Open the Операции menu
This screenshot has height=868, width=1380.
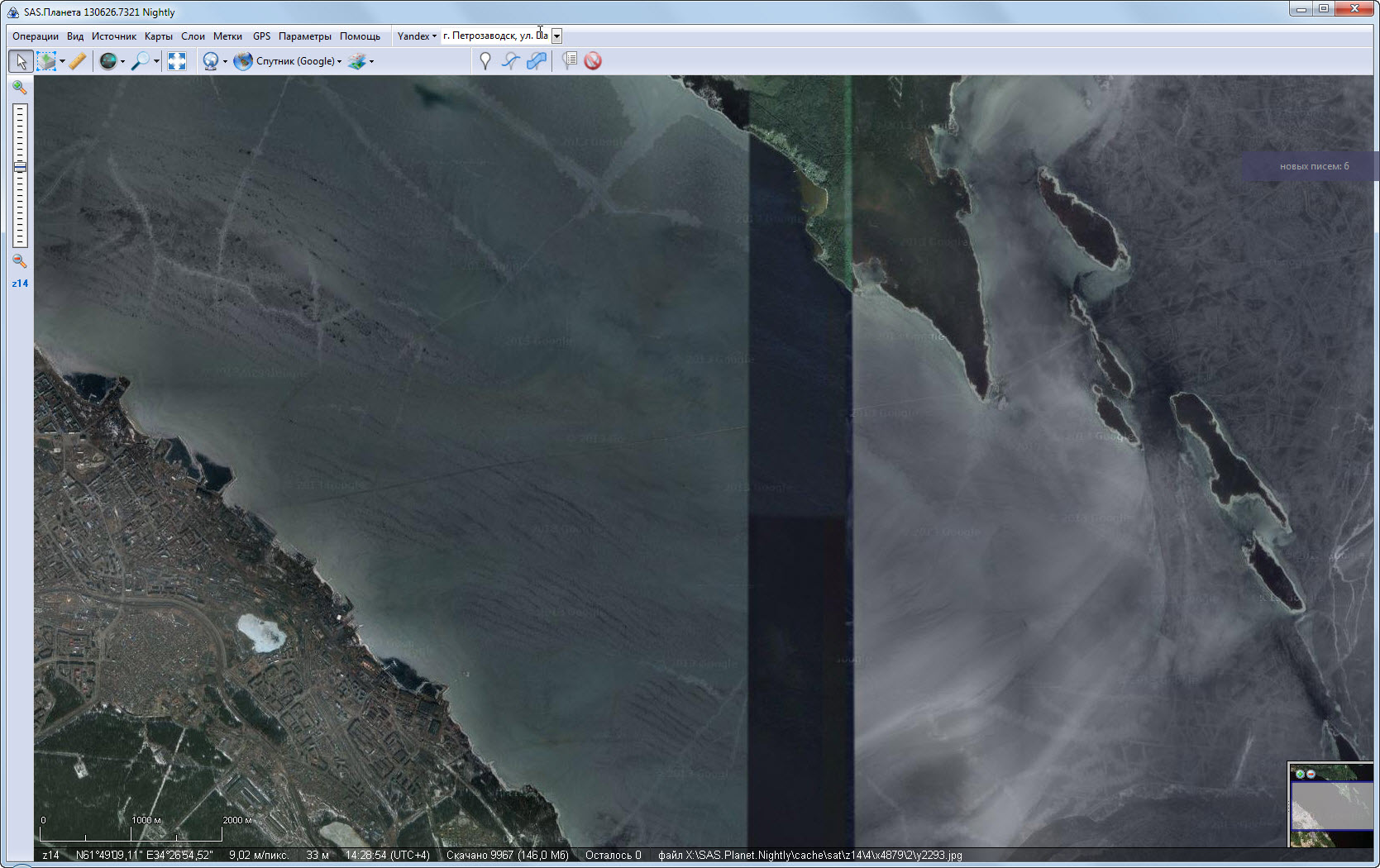pos(36,36)
